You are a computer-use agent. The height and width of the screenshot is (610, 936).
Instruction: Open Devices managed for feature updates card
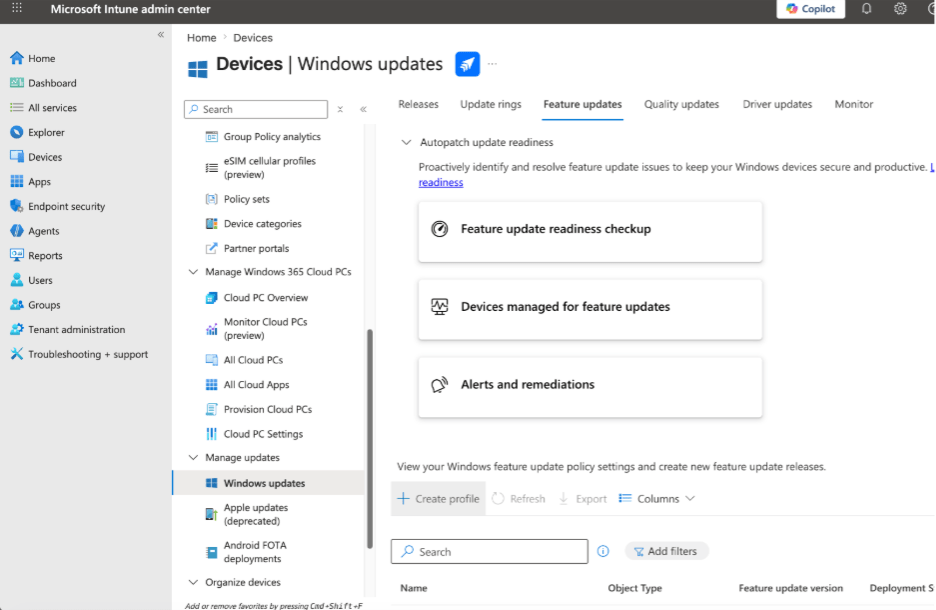tap(590, 309)
